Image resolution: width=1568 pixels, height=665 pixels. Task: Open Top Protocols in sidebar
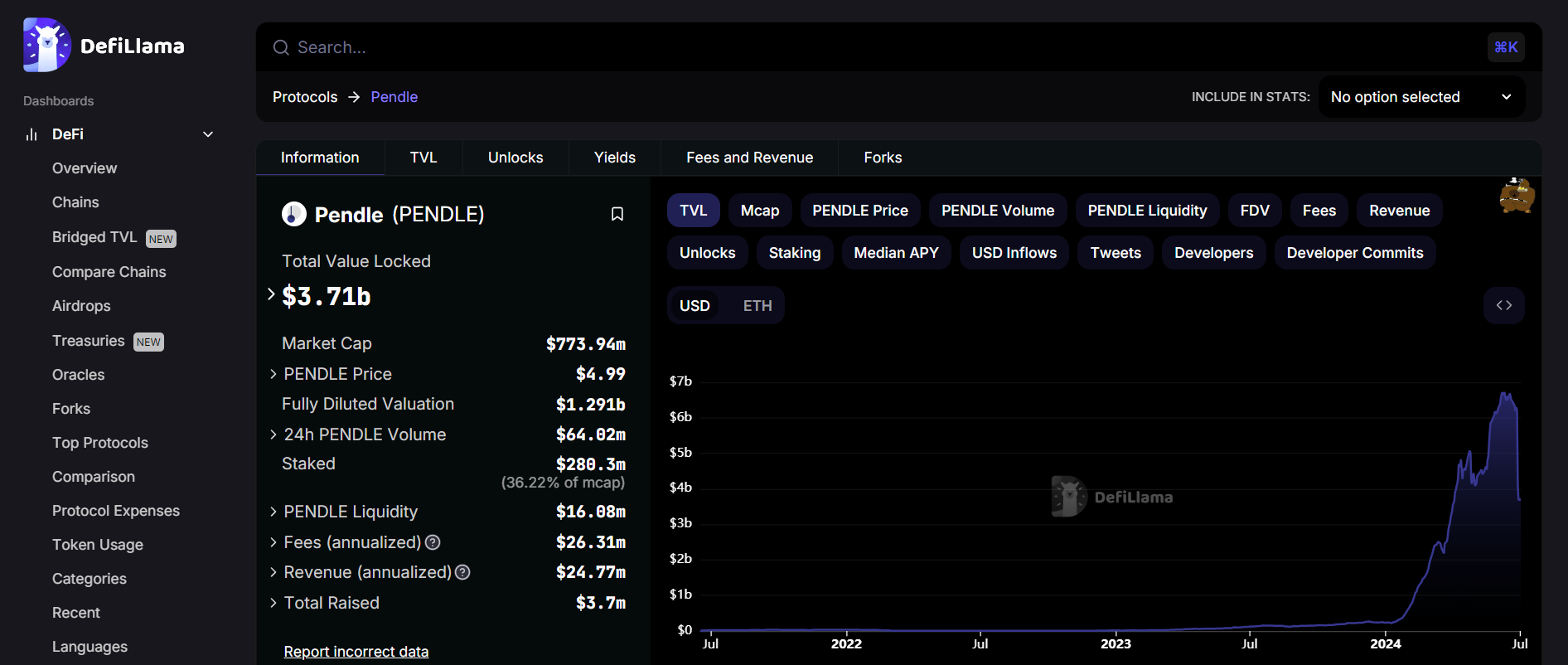[100, 443]
